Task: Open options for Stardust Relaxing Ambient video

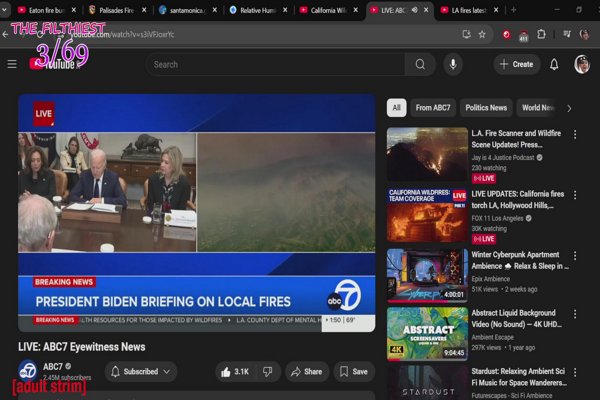Action: pos(575,372)
